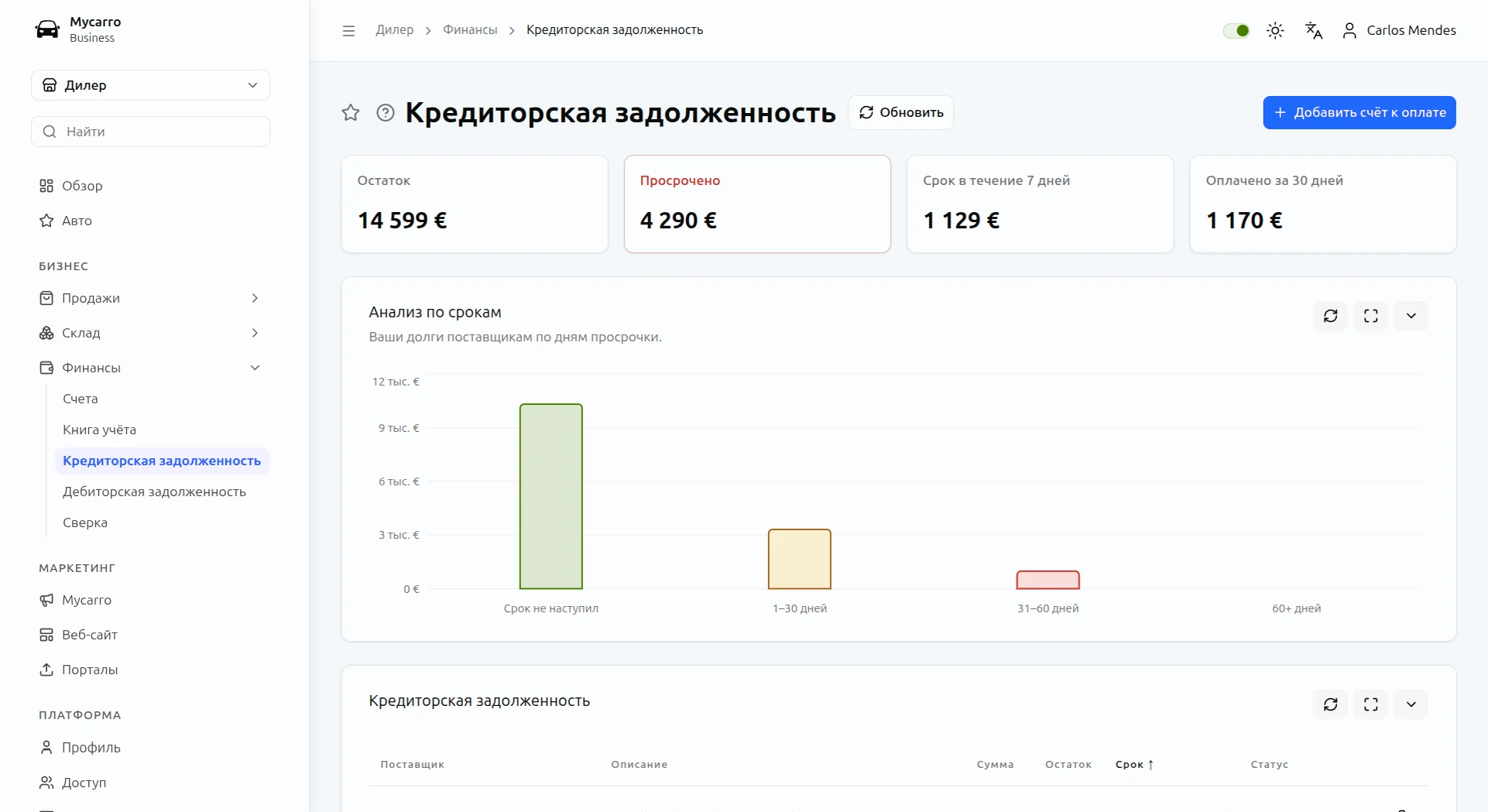This screenshot has height=812, width=1488.
Task: Expand Кредиторская задолженность table to fullscreen
Action: [1371, 704]
